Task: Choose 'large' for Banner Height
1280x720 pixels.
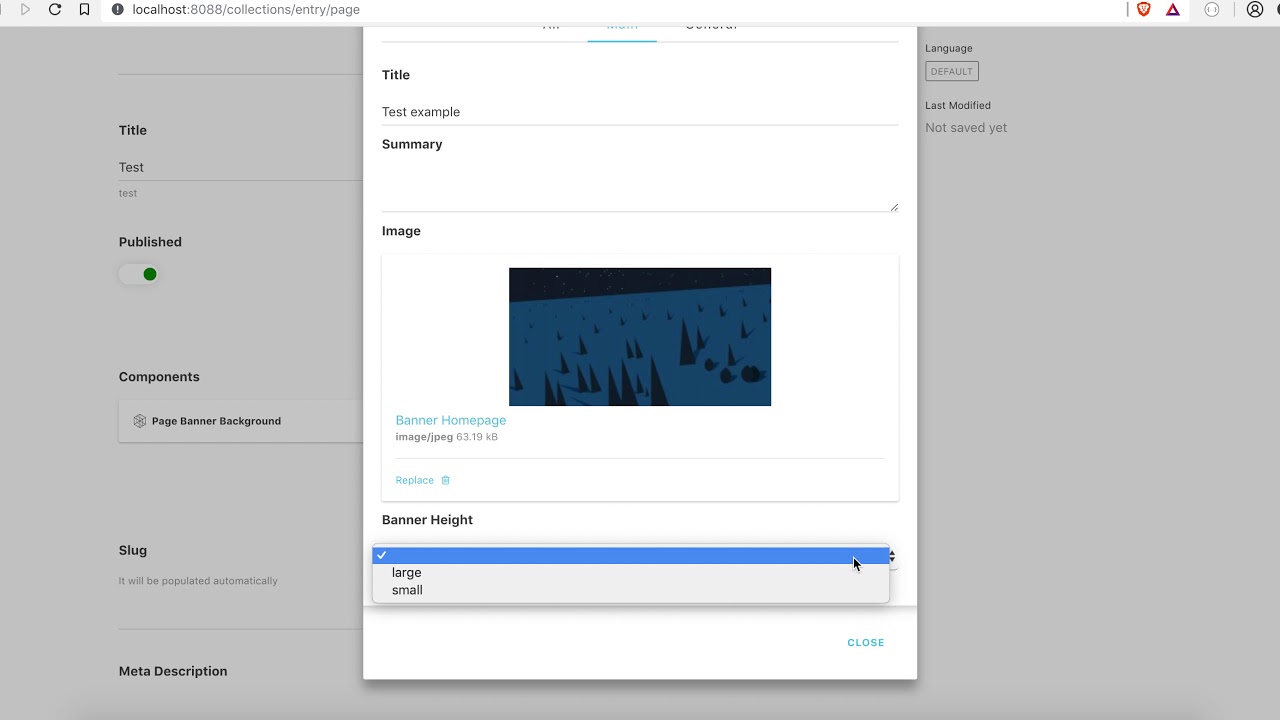Action: [630, 573]
